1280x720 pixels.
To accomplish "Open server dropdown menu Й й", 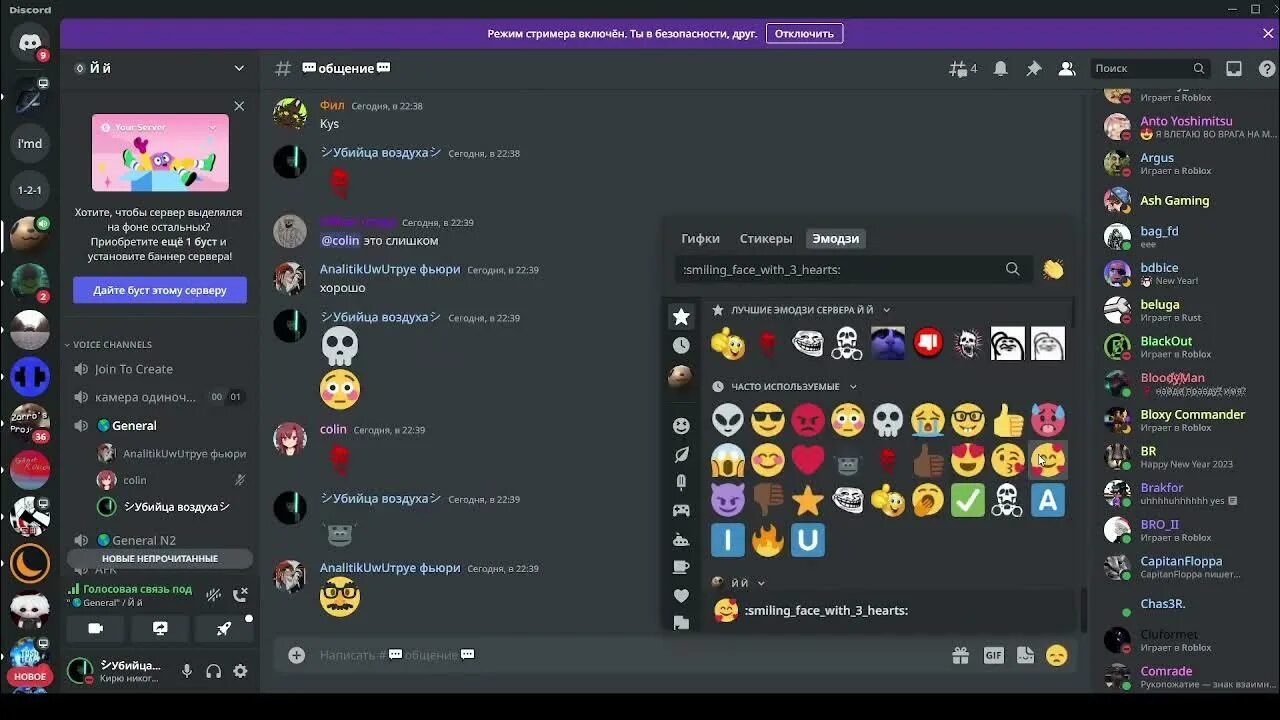I will (160, 68).
